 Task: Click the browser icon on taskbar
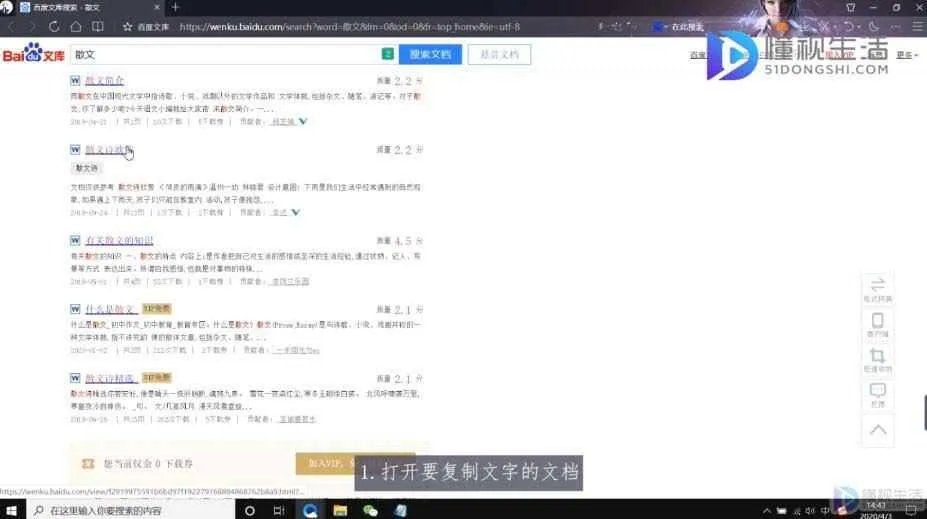coord(310,510)
